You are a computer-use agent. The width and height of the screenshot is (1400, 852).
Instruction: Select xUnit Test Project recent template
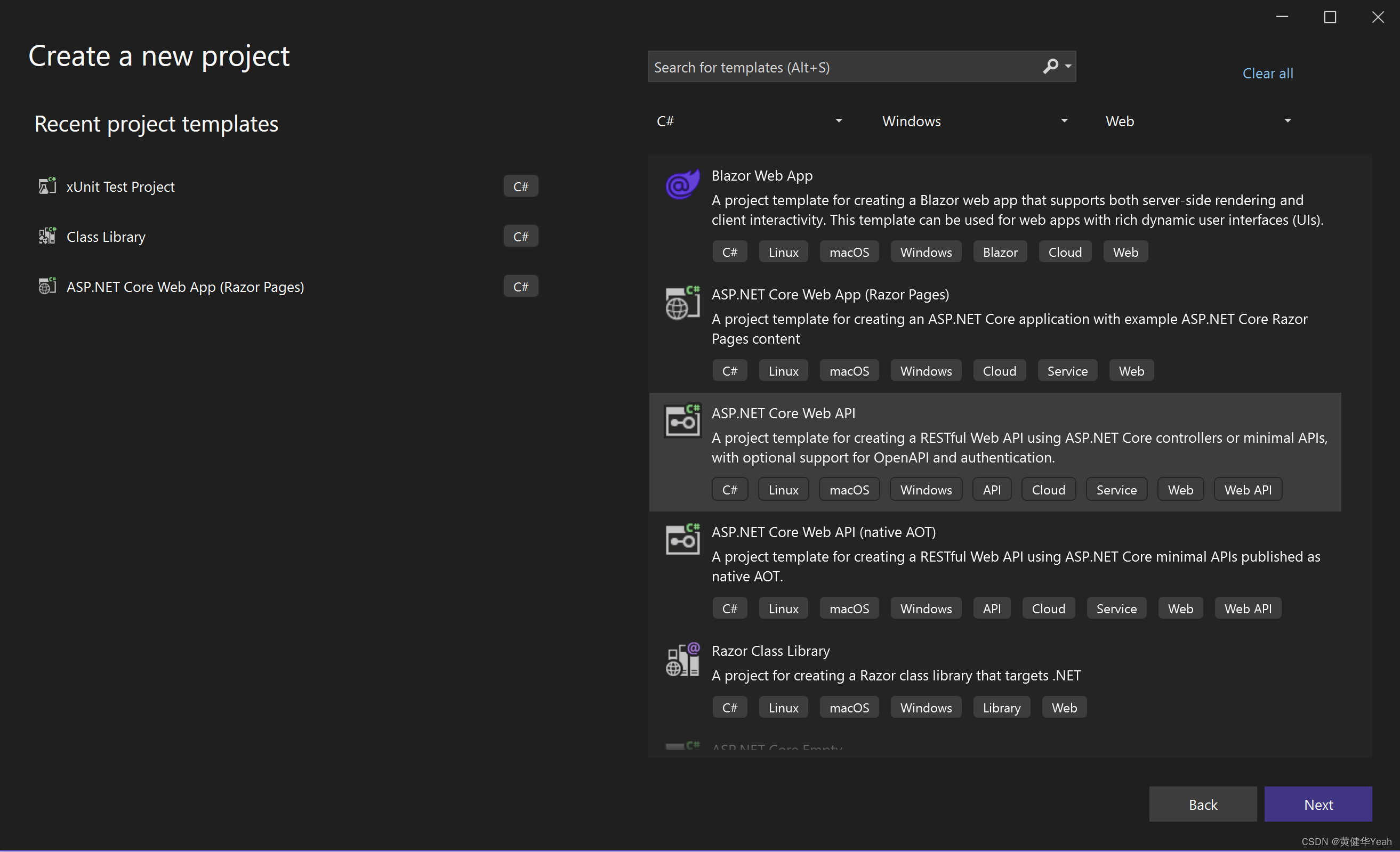click(x=120, y=187)
